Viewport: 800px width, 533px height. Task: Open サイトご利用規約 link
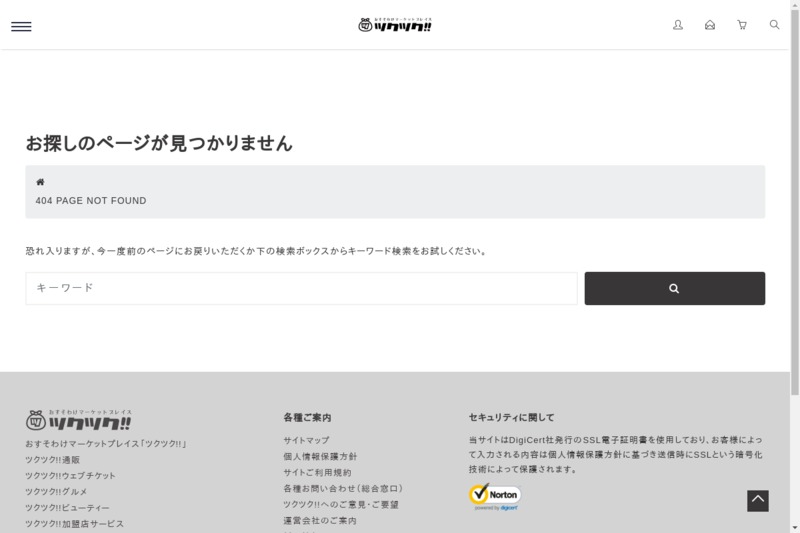[317, 472]
